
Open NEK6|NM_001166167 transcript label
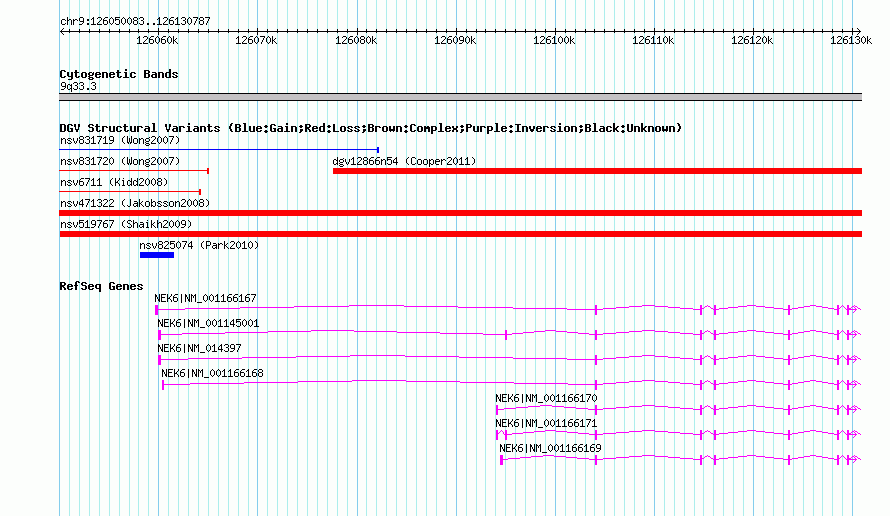point(205,298)
